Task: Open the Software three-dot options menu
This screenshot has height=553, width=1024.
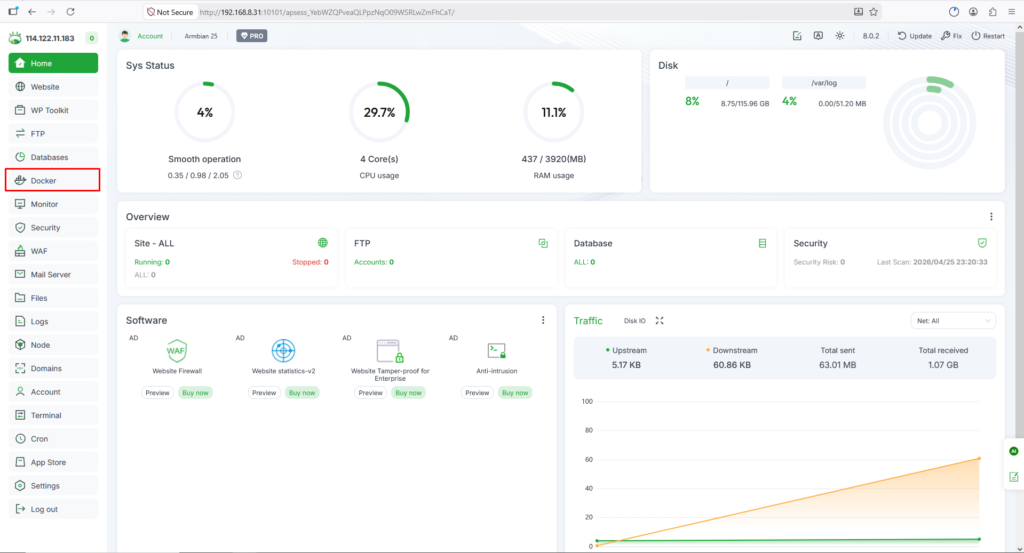Action: coord(543,320)
